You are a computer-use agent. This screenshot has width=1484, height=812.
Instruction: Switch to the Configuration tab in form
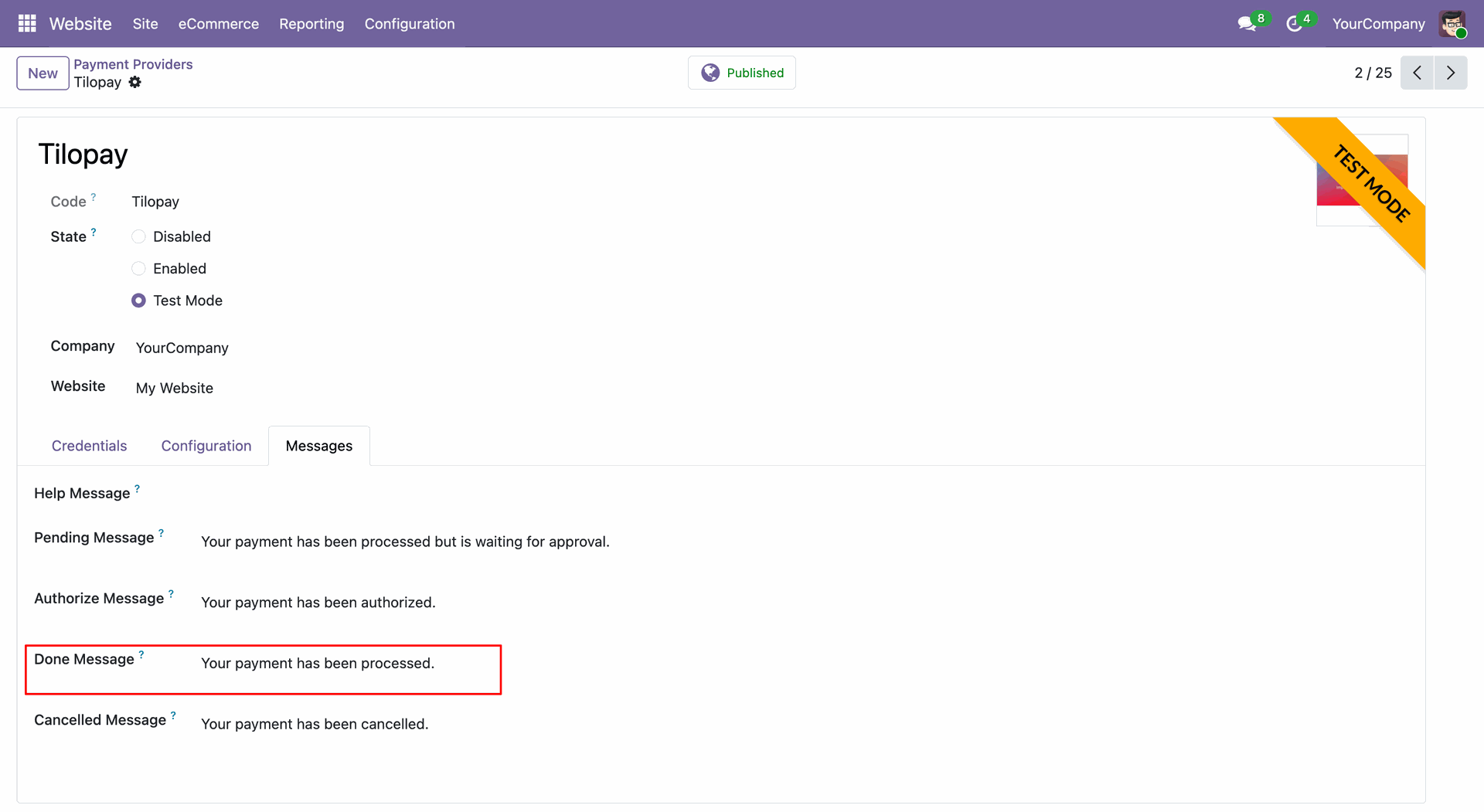(206, 446)
